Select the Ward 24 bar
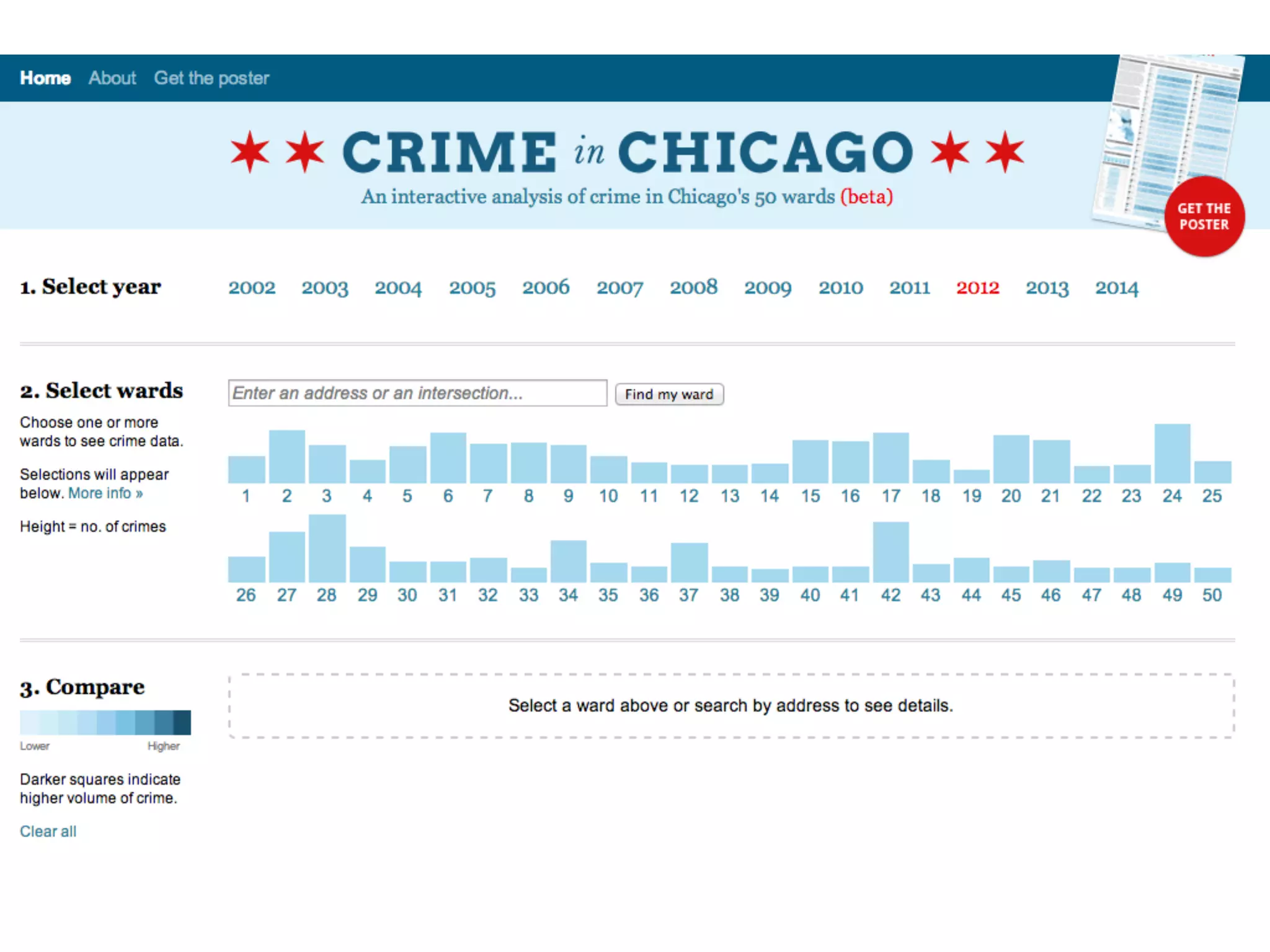The height and width of the screenshot is (952, 1270). pos(1172,454)
